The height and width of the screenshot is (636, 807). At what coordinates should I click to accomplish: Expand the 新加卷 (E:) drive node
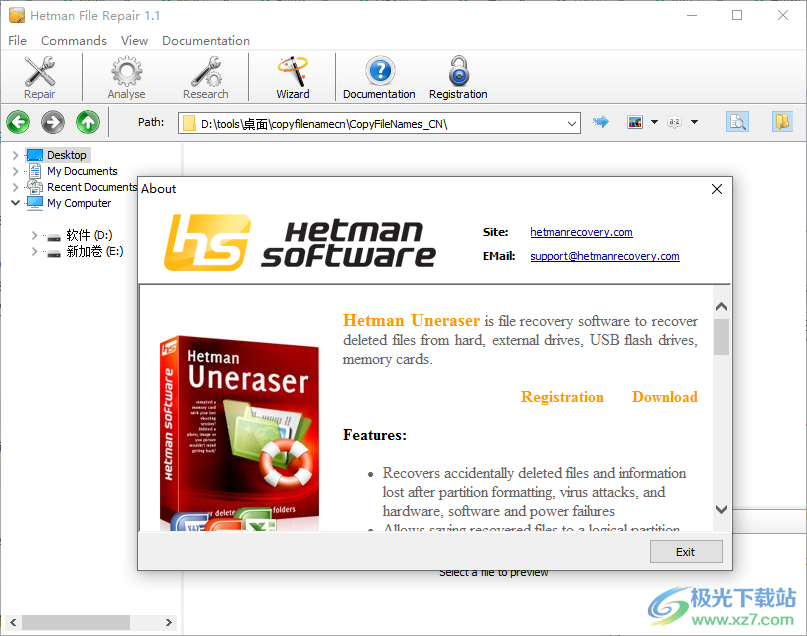(x=34, y=251)
